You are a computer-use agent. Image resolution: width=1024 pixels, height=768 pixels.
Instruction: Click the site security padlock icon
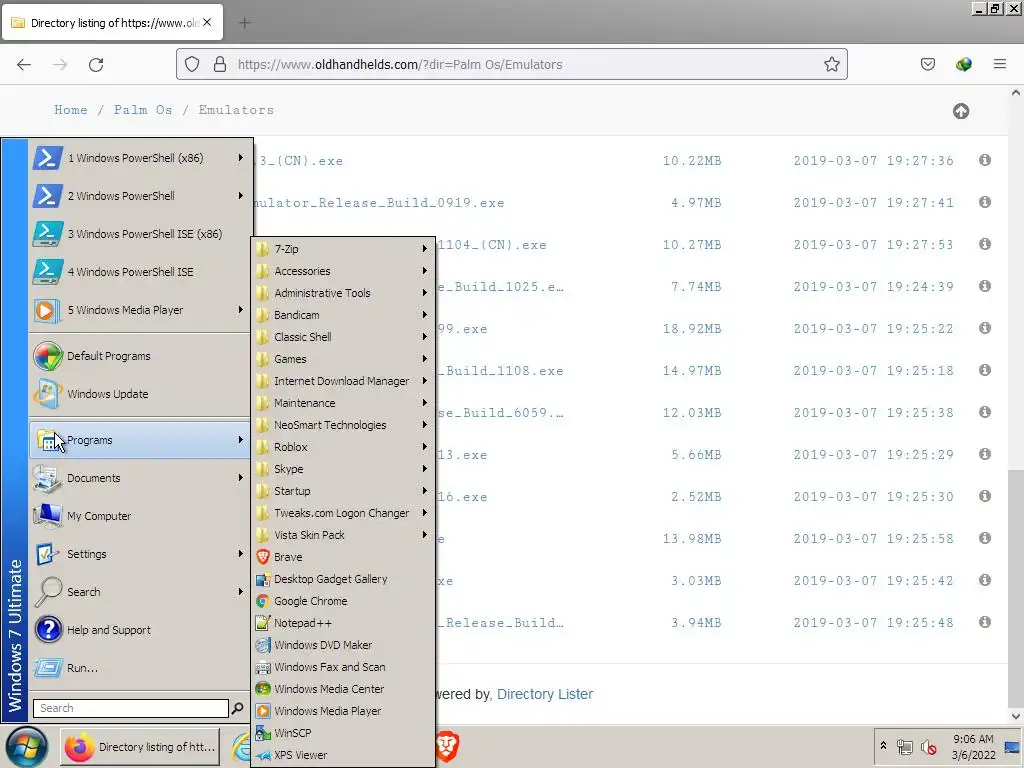[220, 64]
